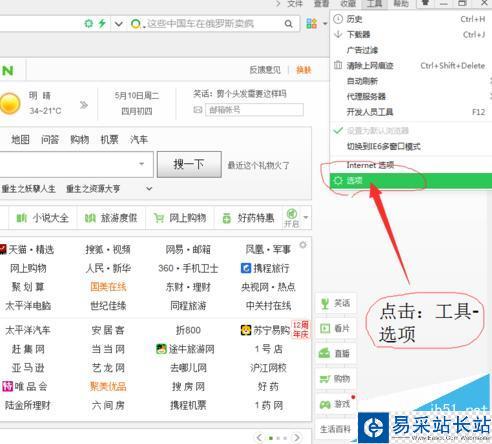Switch to the 机票 search tab
Image resolution: width=492 pixels, height=444 pixels.
(110, 139)
